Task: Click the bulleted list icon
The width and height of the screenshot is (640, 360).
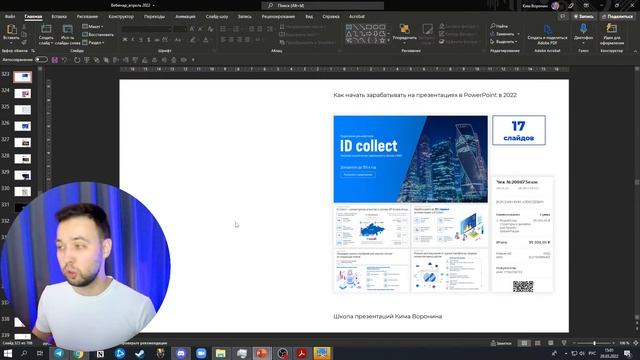Action: [223, 29]
